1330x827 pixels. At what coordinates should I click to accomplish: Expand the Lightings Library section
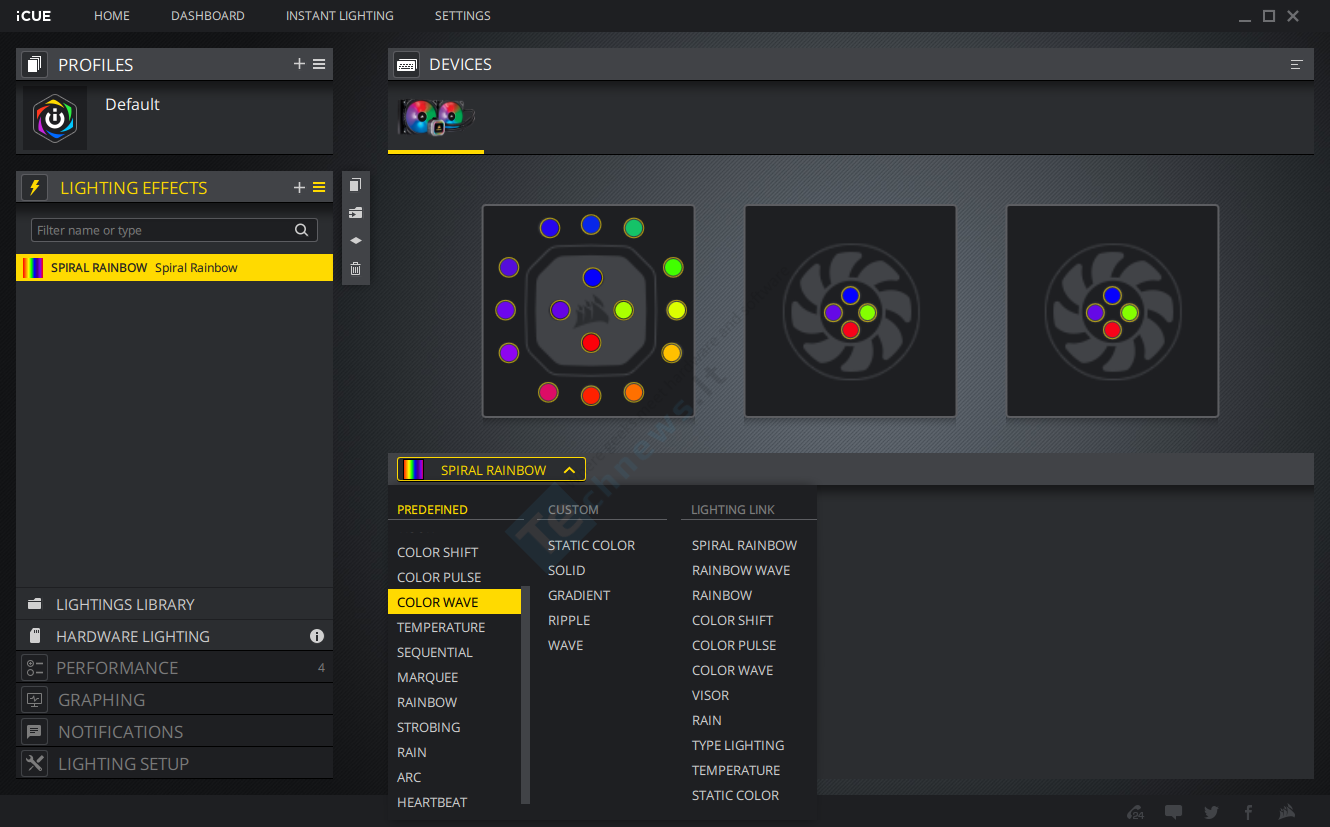tap(174, 604)
